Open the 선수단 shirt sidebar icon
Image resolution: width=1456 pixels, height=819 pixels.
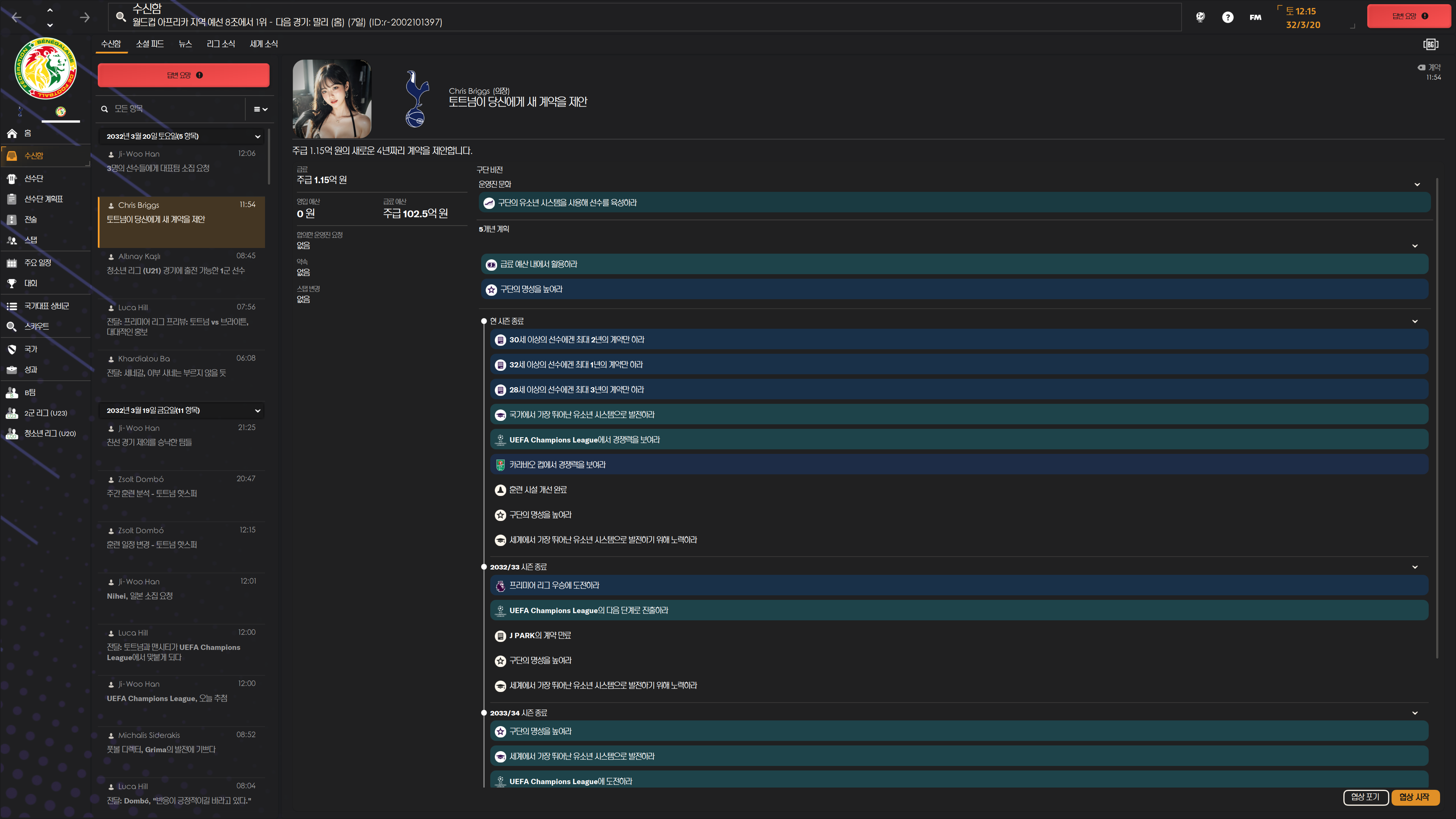click(x=12, y=179)
